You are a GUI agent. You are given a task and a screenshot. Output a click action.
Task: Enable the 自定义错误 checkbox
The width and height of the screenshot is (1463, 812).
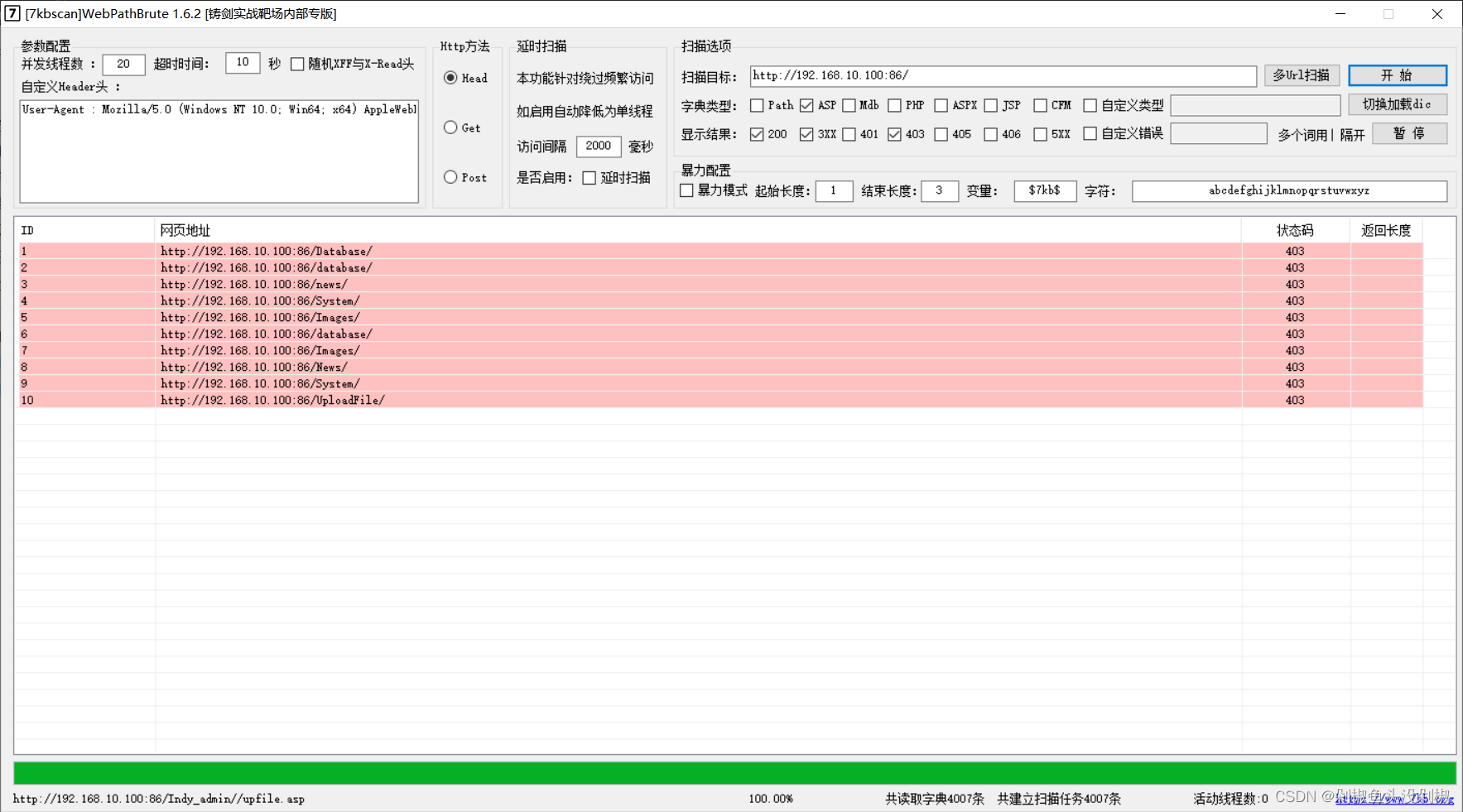(x=1090, y=134)
